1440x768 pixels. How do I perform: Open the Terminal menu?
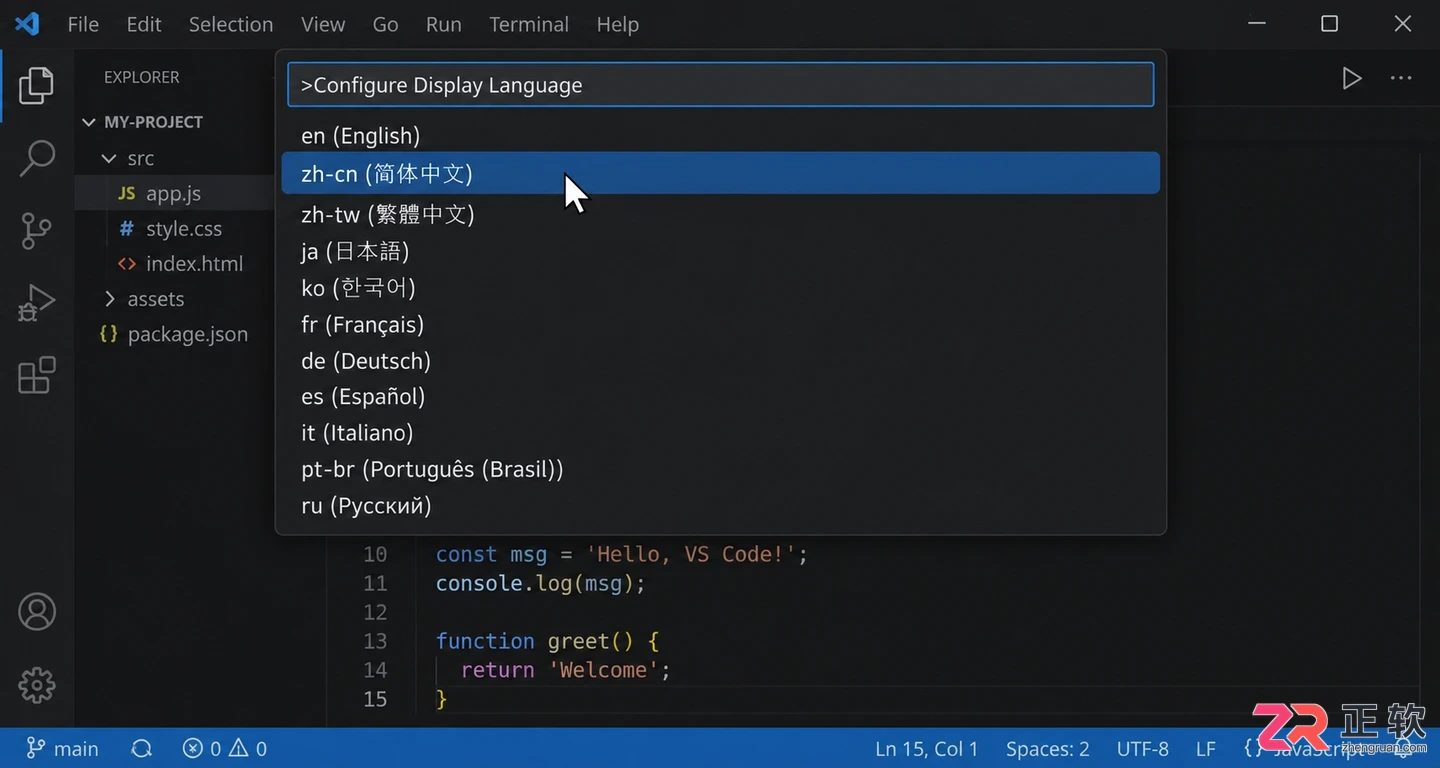click(x=529, y=24)
